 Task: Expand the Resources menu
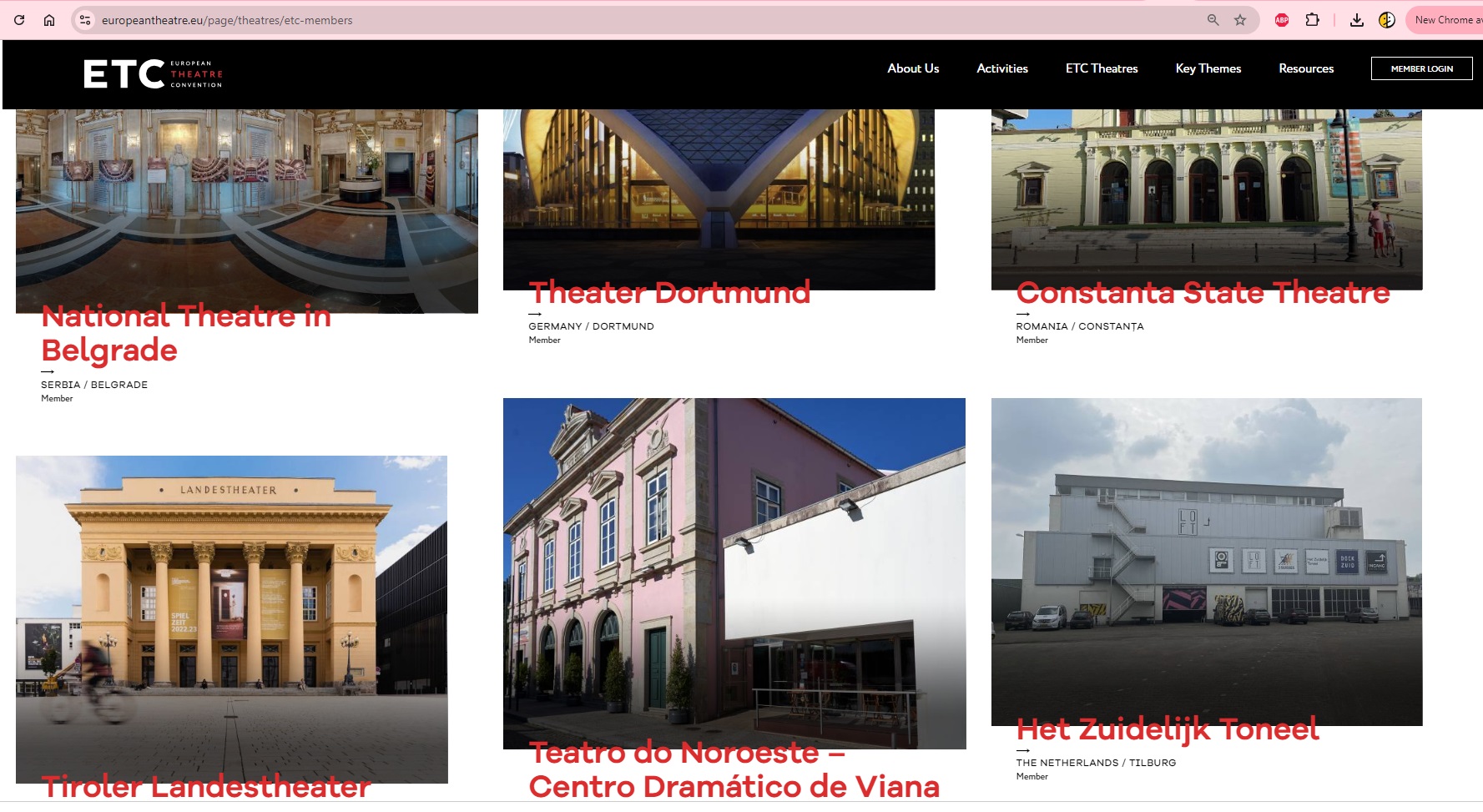[1305, 68]
